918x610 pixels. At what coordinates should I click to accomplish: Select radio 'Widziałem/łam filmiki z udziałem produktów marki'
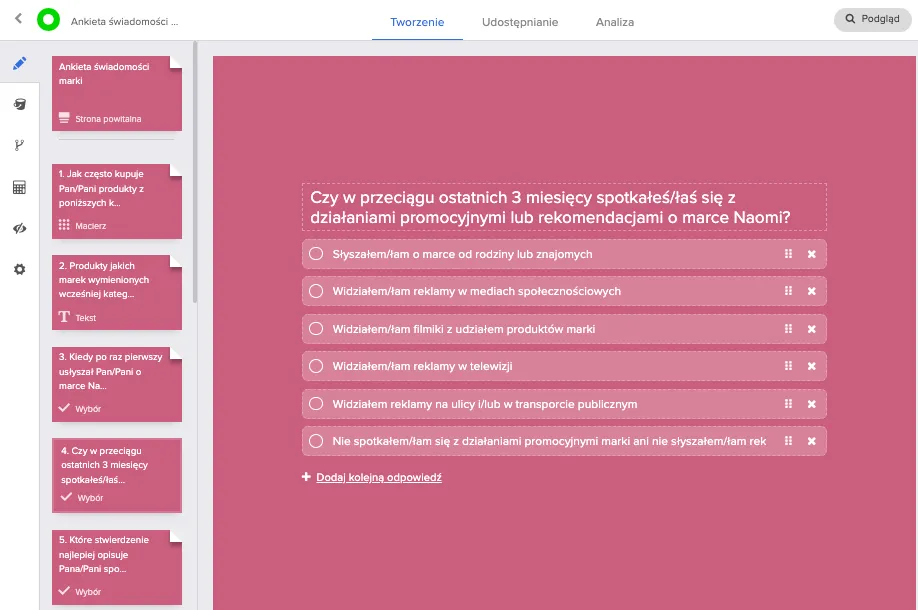click(316, 328)
